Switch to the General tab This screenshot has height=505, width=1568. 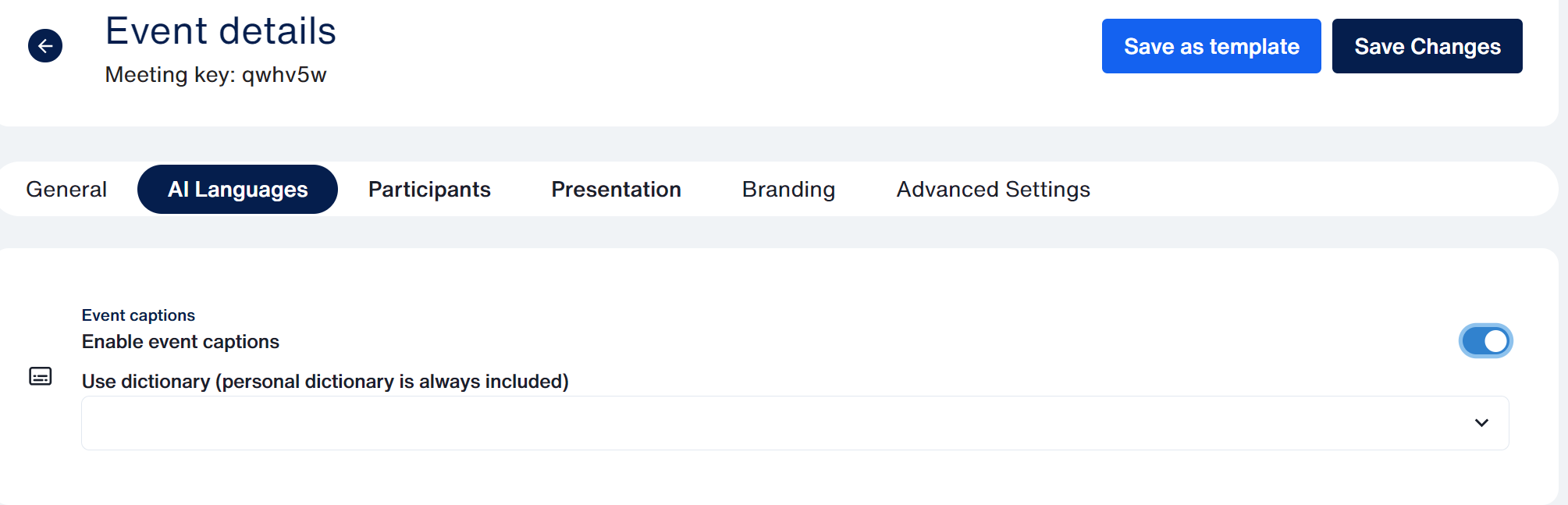66,190
